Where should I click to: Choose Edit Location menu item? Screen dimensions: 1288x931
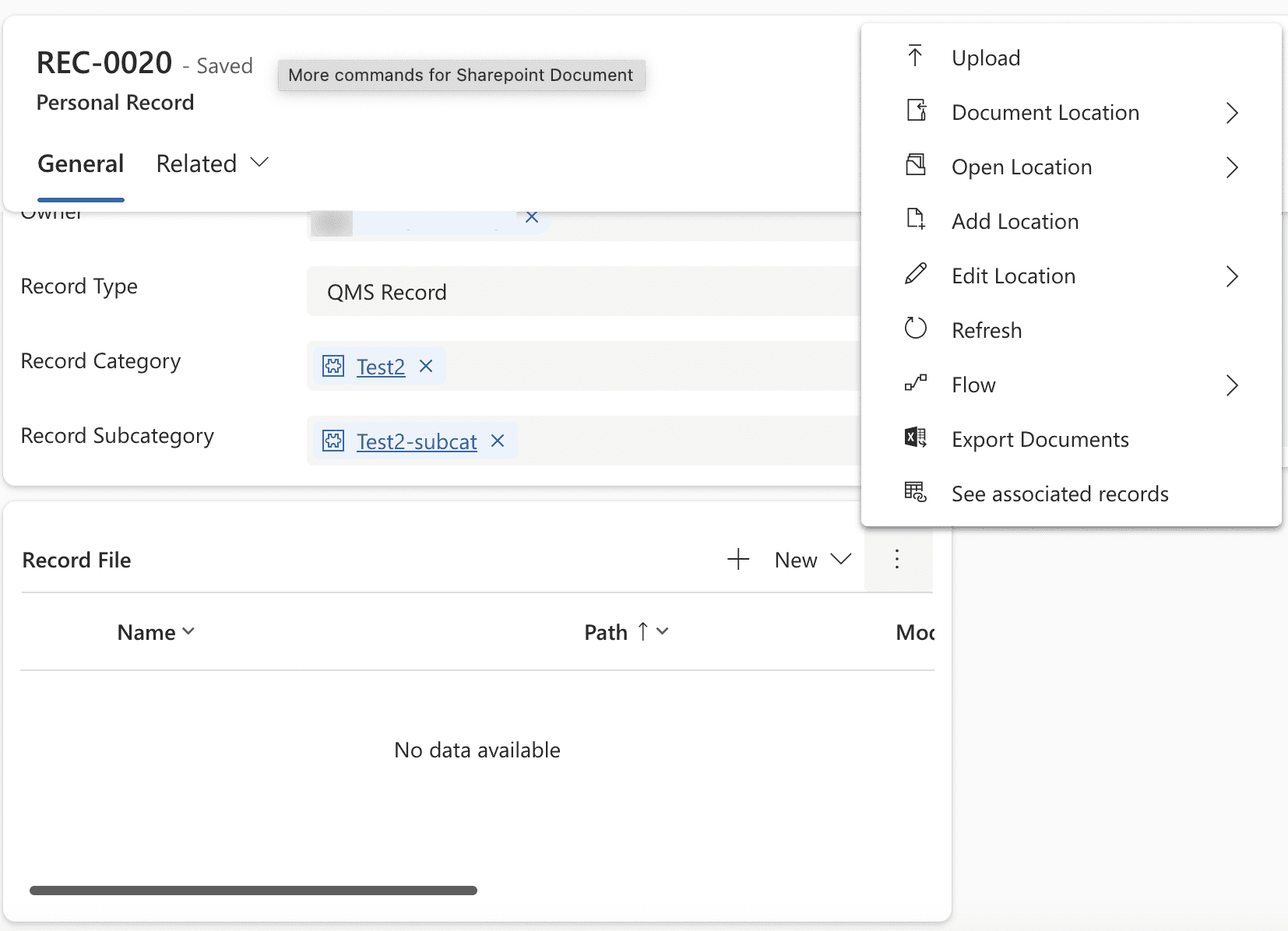tap(1072, 276)
